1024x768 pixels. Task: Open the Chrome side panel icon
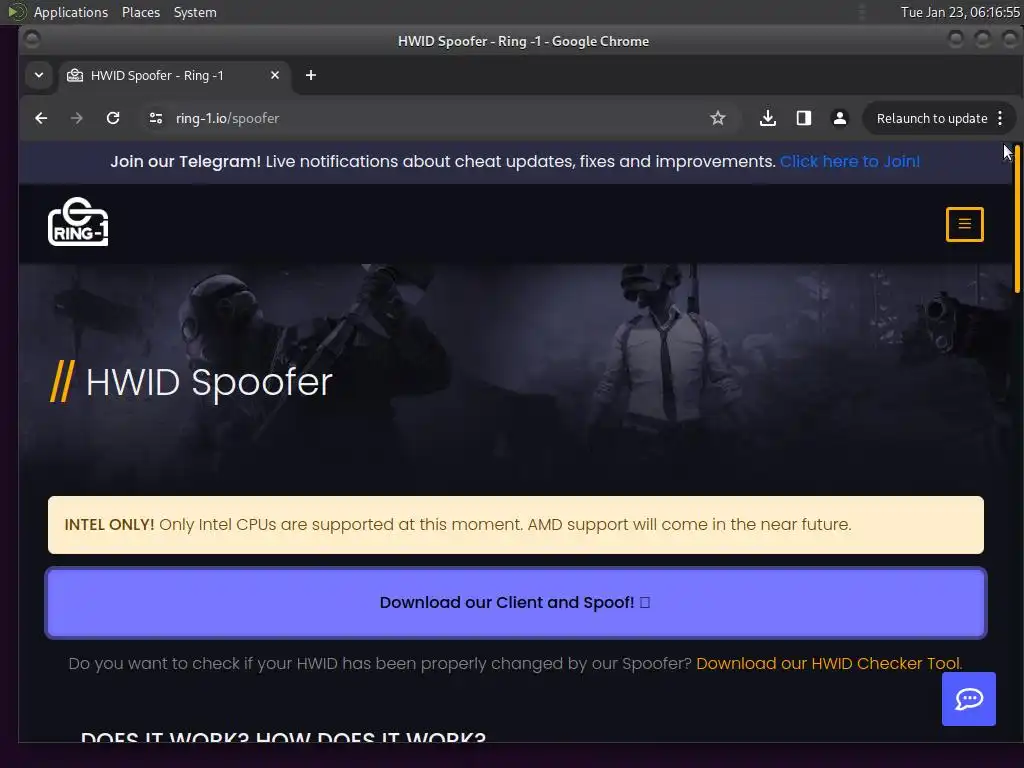click(804, 118)
